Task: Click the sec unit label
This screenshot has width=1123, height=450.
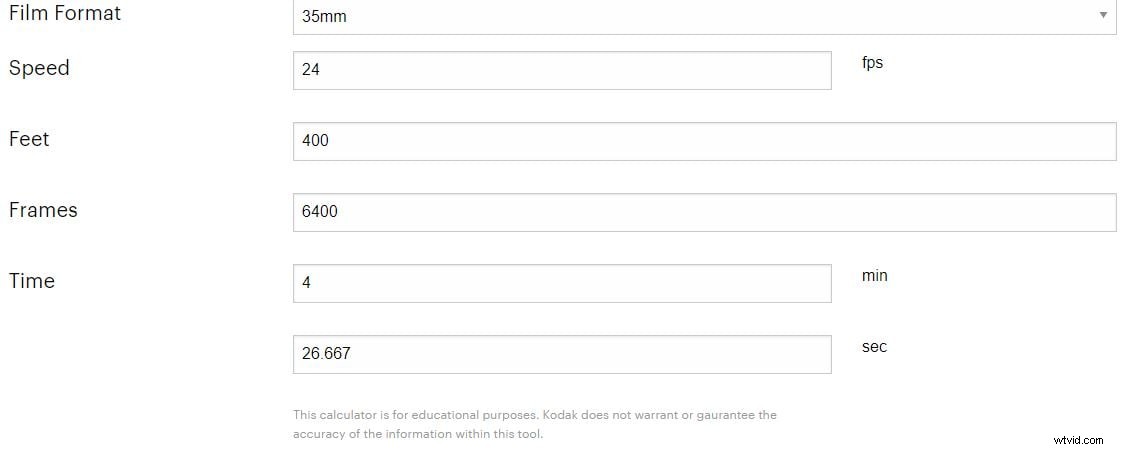Action: click(x=874, y=346)
